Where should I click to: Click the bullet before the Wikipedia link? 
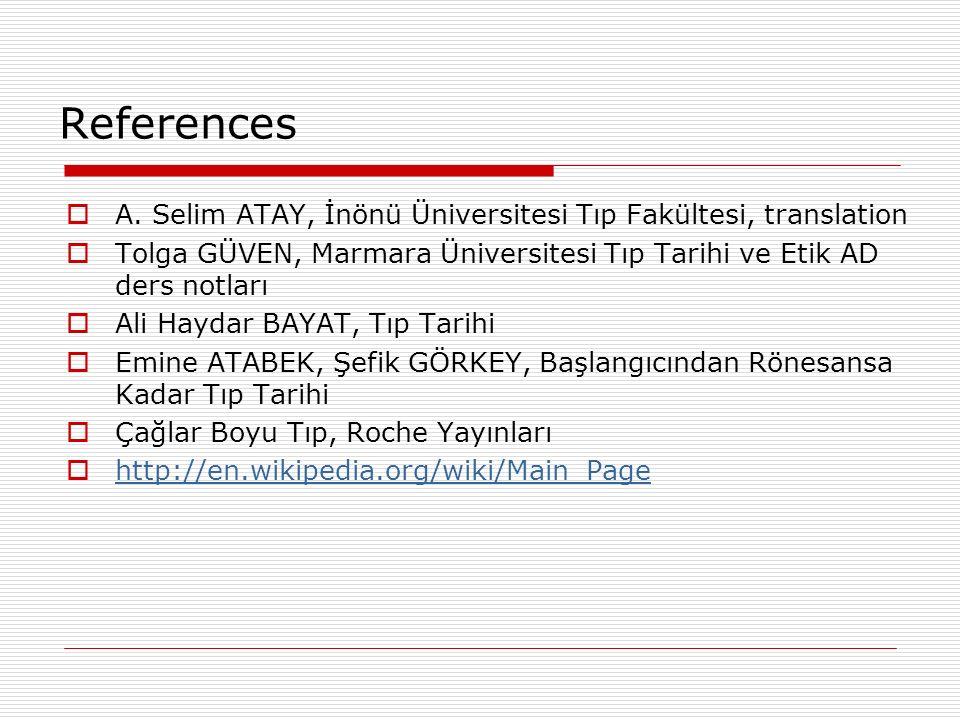tap(78, 470)
